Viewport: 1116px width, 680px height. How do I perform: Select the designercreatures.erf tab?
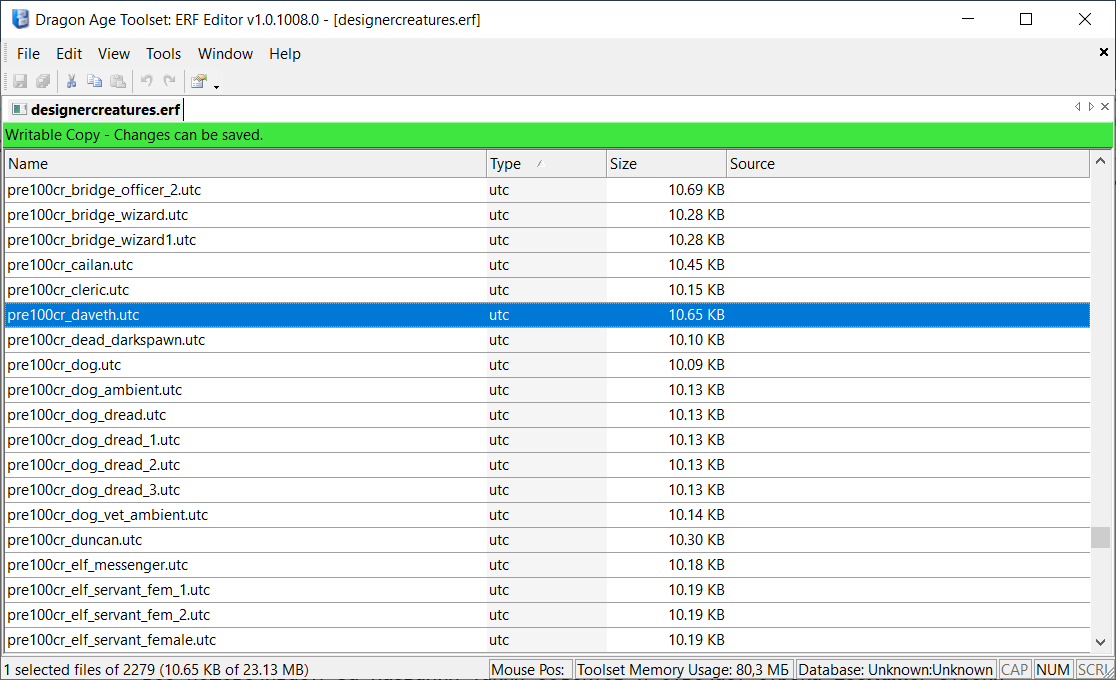pos(97,110)
